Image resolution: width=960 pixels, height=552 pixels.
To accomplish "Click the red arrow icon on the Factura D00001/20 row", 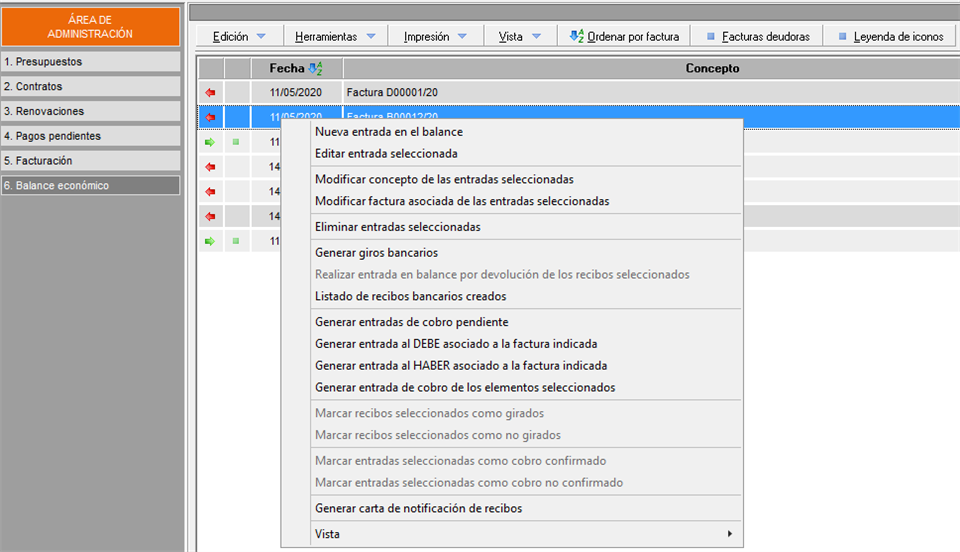I will click(x=210, y=92).
